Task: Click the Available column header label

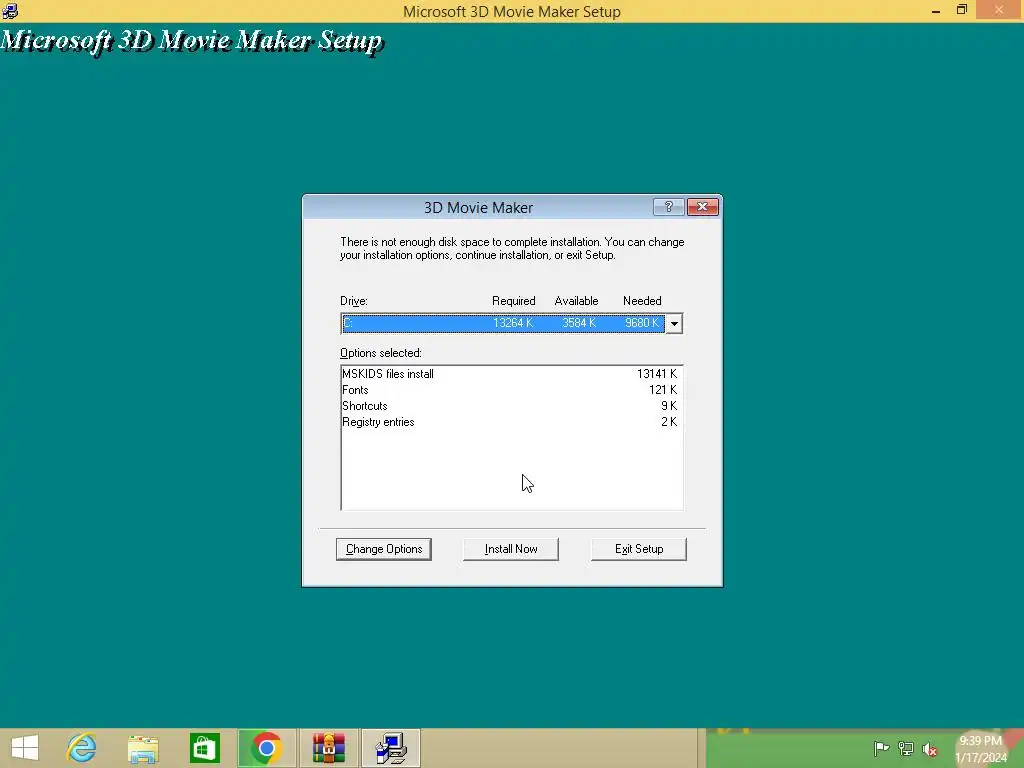Action: (x=576, y=301)
